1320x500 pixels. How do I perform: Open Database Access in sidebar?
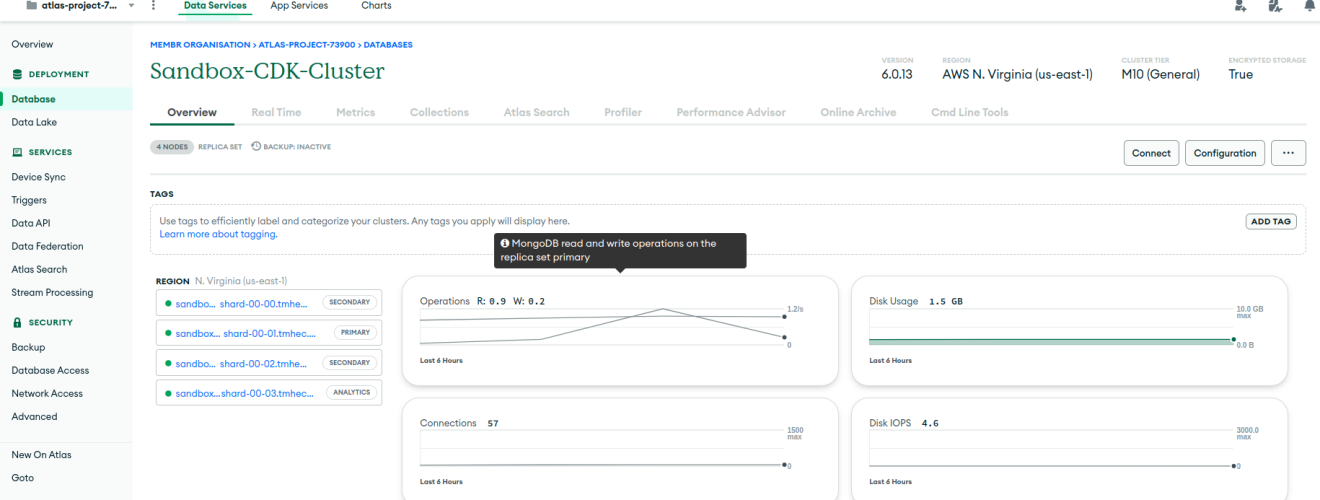tap(50, 370)
